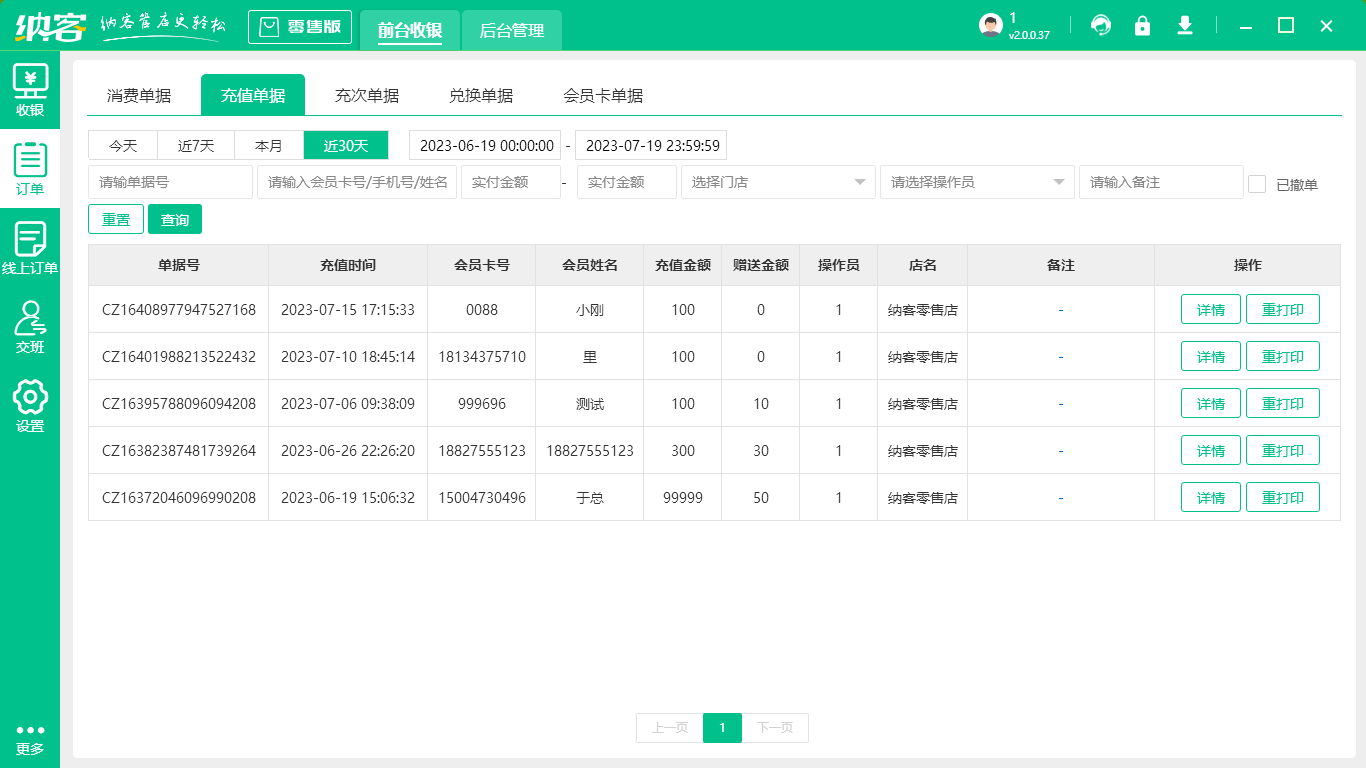View 详情 for card 18134375710
Viewport: 1366px width, 768px height.
pyautogui.click(x=1211, y=357)
